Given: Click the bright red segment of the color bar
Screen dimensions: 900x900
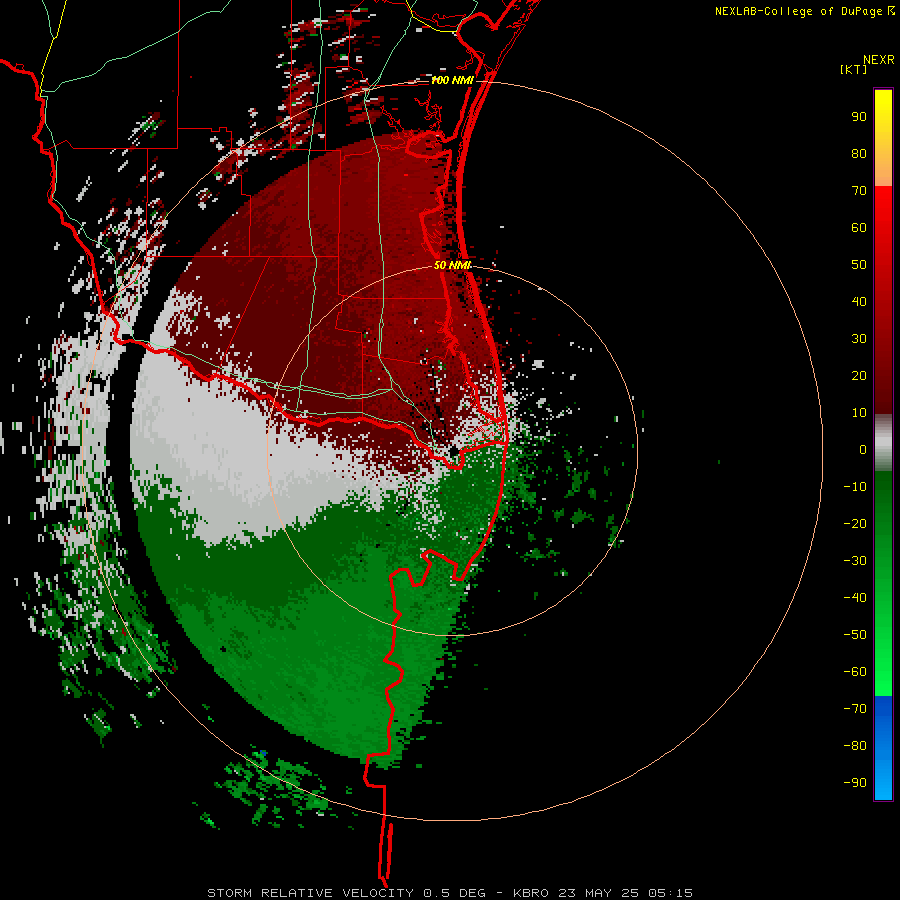Looking at the screenshot, I should [883, 298].
